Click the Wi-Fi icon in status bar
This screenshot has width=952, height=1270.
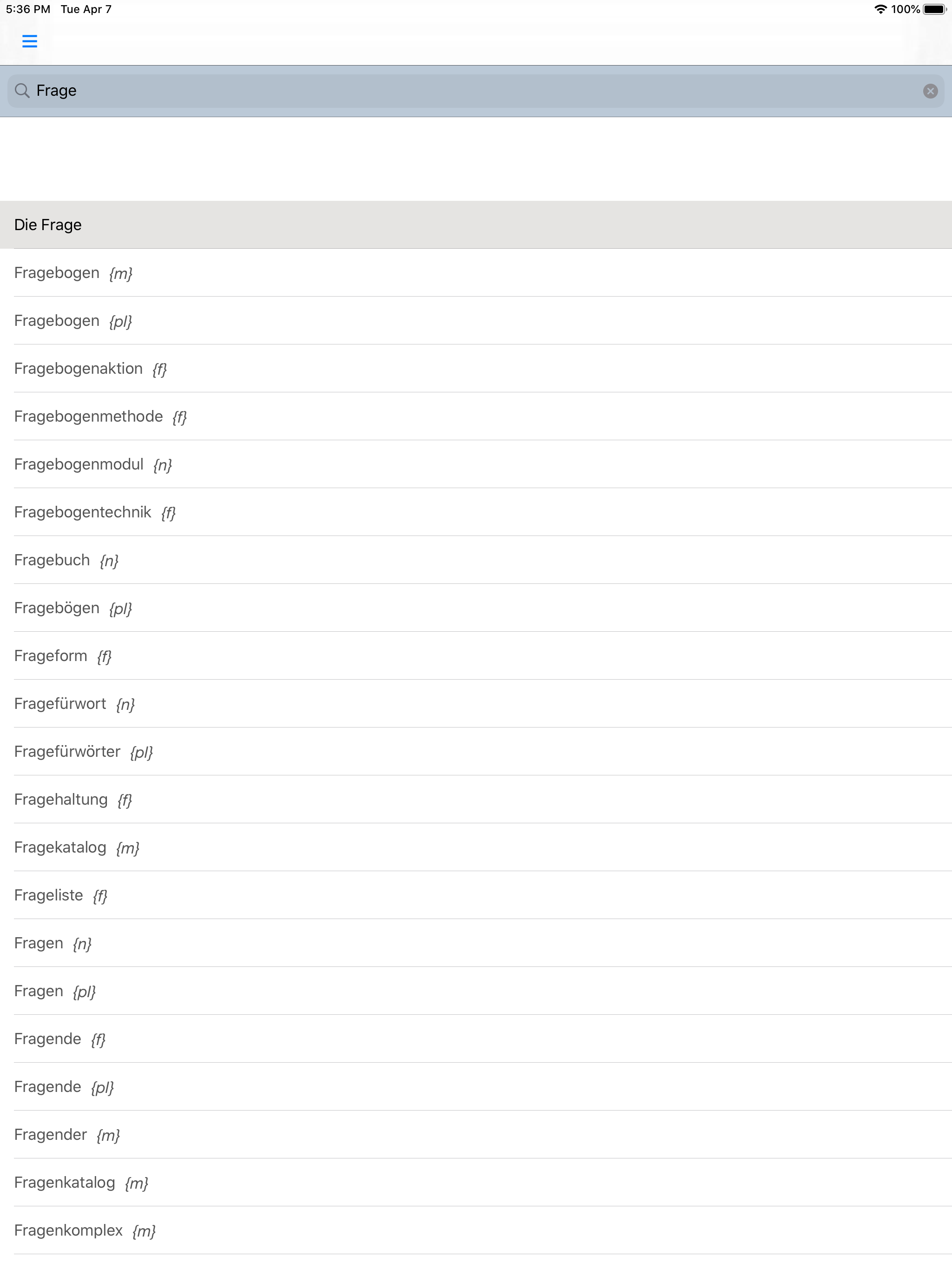[x=879, y=9]
